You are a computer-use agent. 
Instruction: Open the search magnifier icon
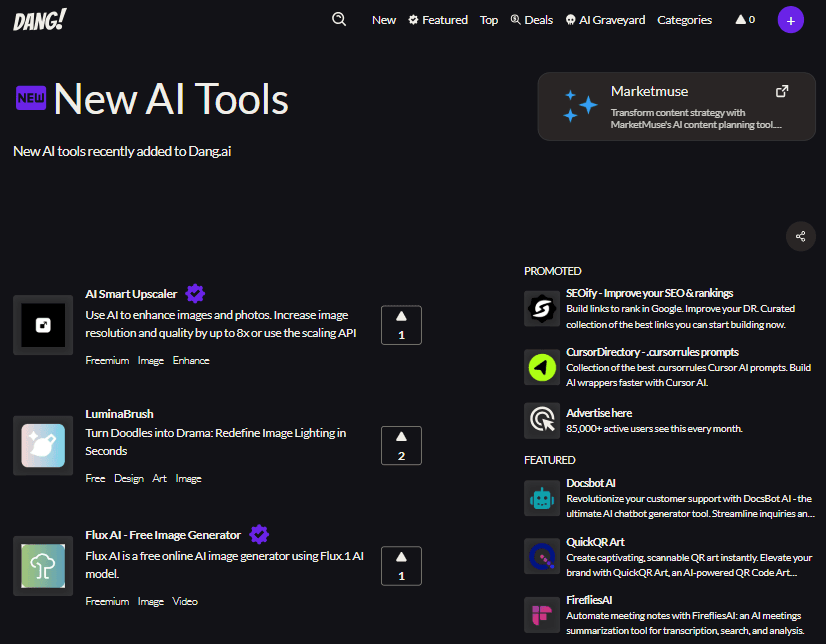coord(339,19)
